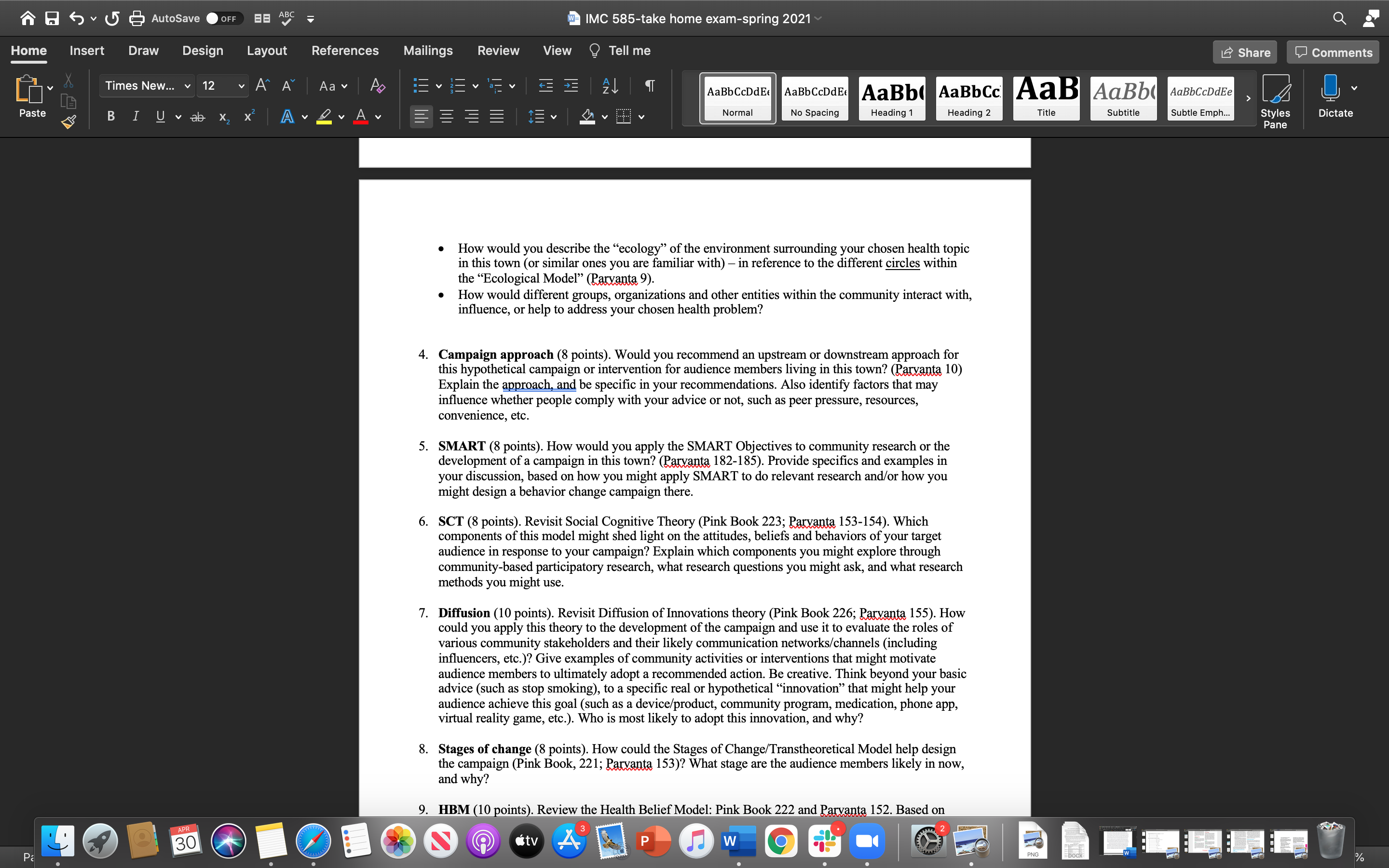Image resolution: width=1389 pixels, height=868 pixels.
Task: Open the Styles Pane
Action: point(1275,102)
